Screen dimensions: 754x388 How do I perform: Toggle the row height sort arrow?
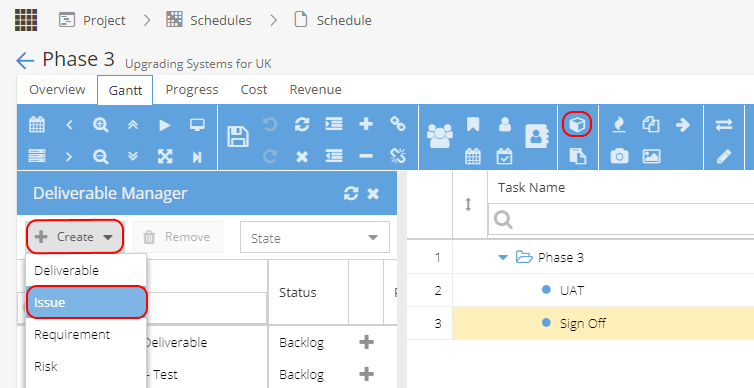(468, 205)
